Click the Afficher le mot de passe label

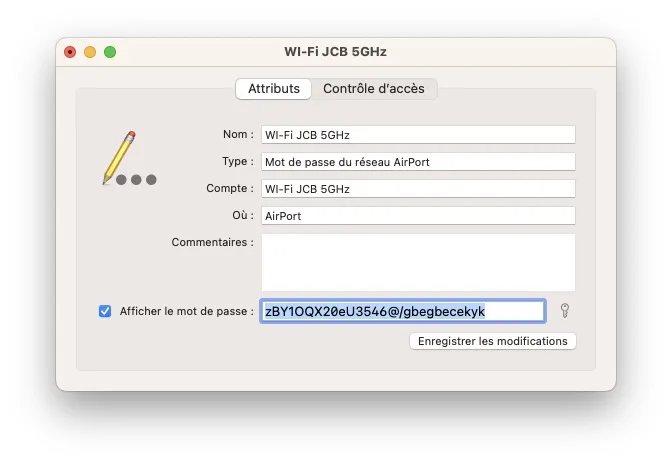186,311
